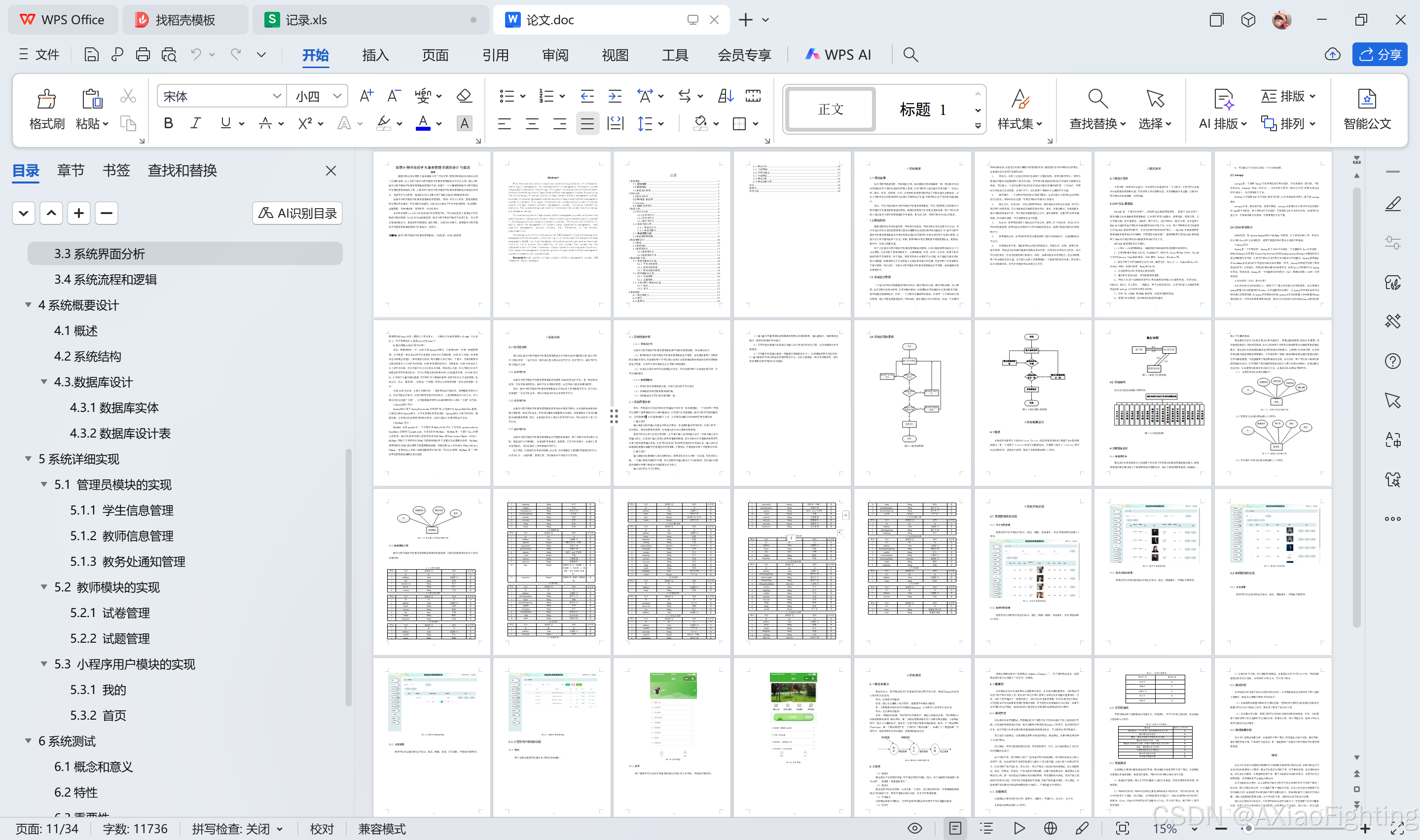Decrease font size with A- icon
This screenshot has width=1420, height=840.
[394, 96]
